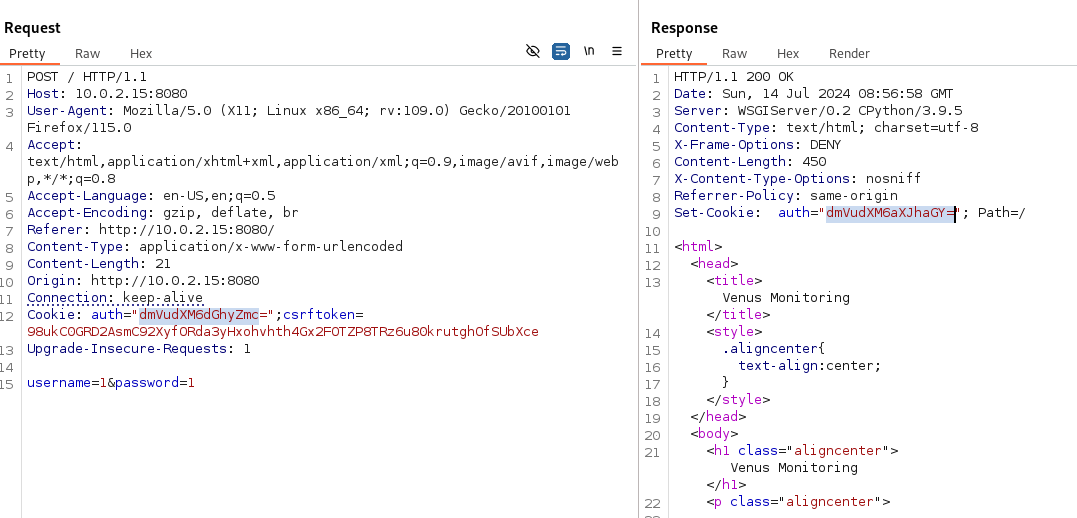Viewport: 1077px width, 518px height.
Task: Switch to the Response Hex tab
Action: click(x=788, y=53)
